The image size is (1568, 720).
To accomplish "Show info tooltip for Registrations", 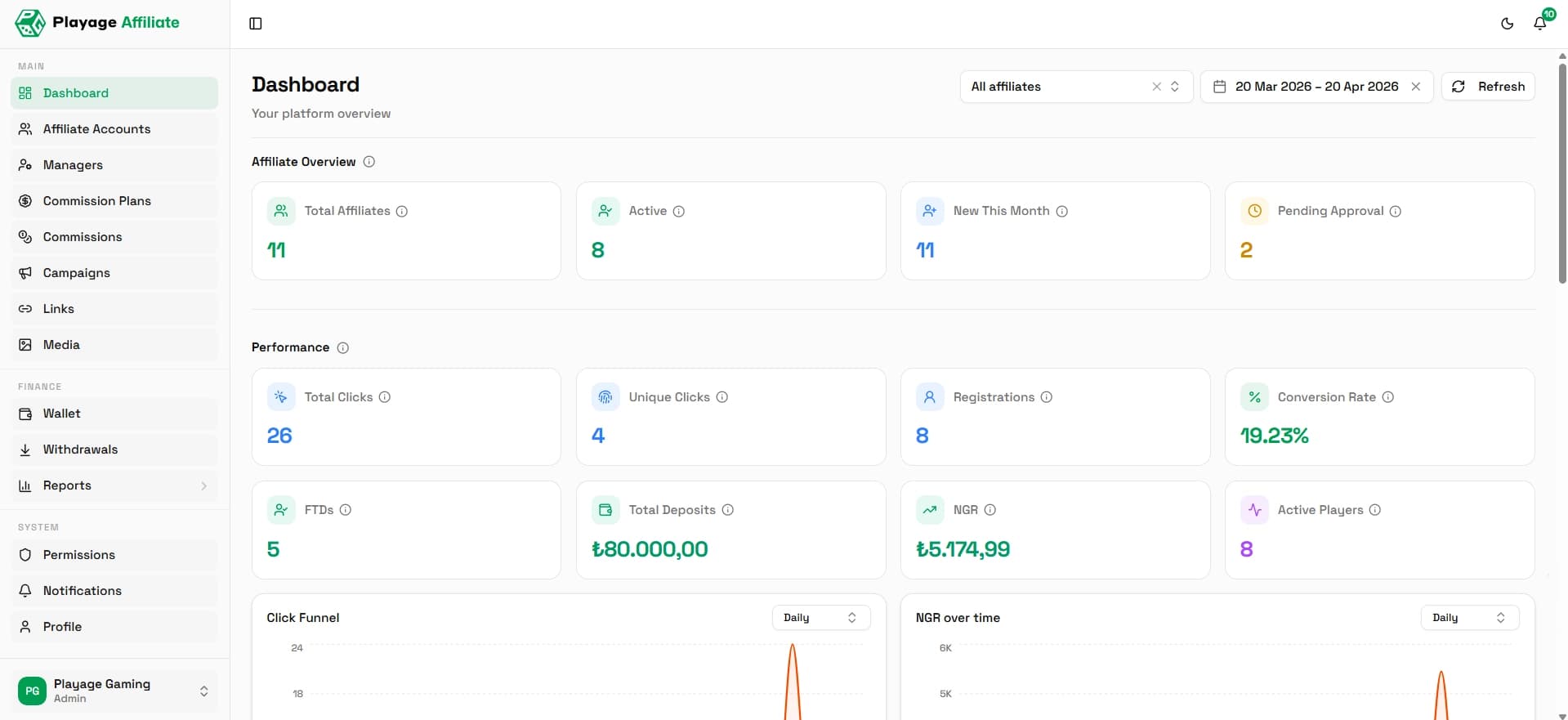I will [1047, 397].
